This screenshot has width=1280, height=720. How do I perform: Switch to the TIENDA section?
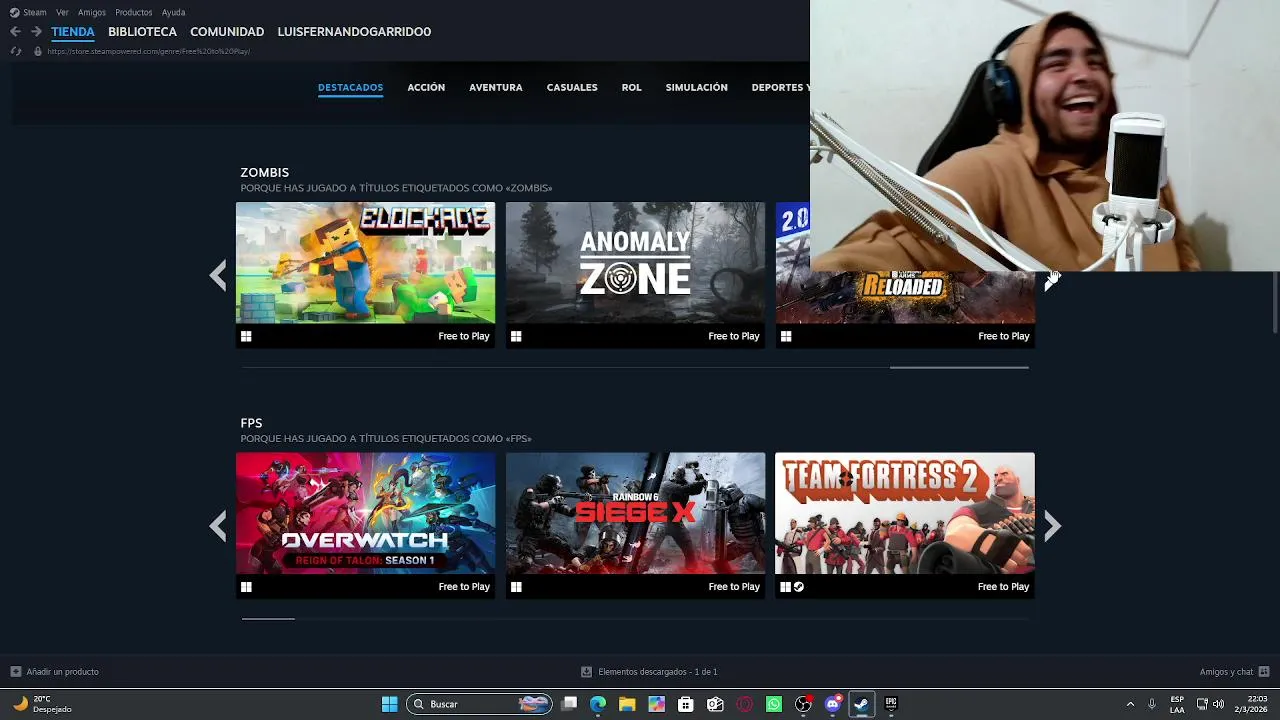(73, 32)
